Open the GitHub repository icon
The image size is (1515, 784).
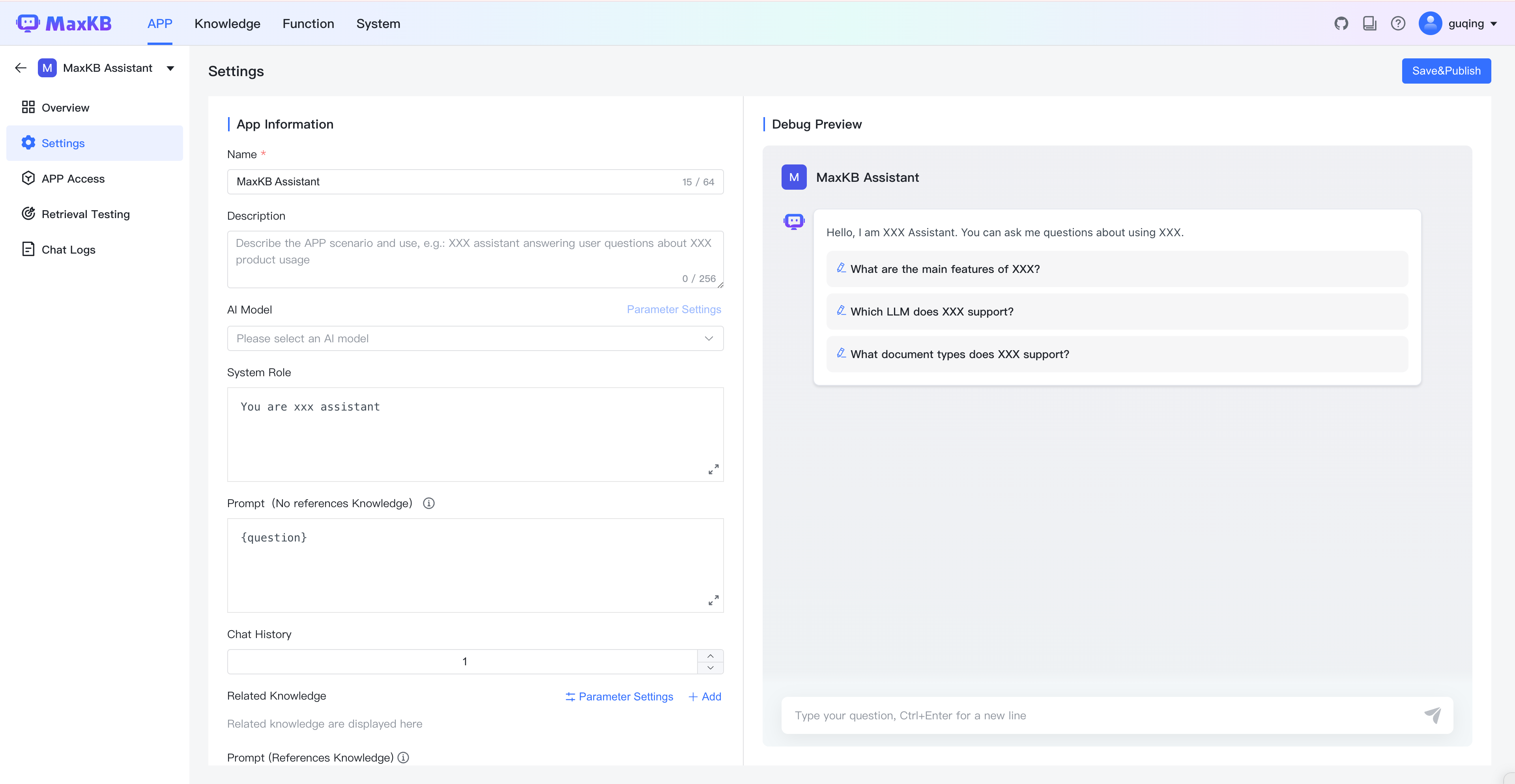[1341, 24]
